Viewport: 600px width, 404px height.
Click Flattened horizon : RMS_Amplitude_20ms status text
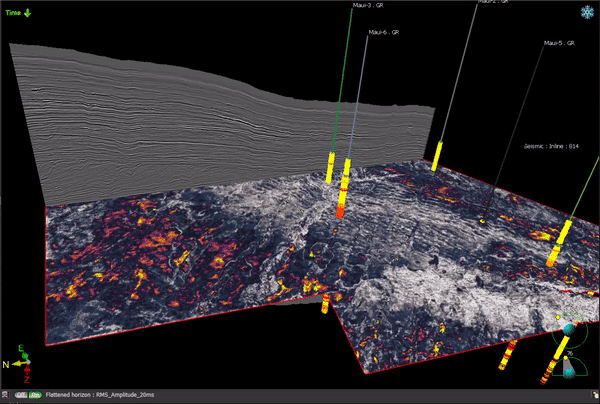[x=100, y=395]
